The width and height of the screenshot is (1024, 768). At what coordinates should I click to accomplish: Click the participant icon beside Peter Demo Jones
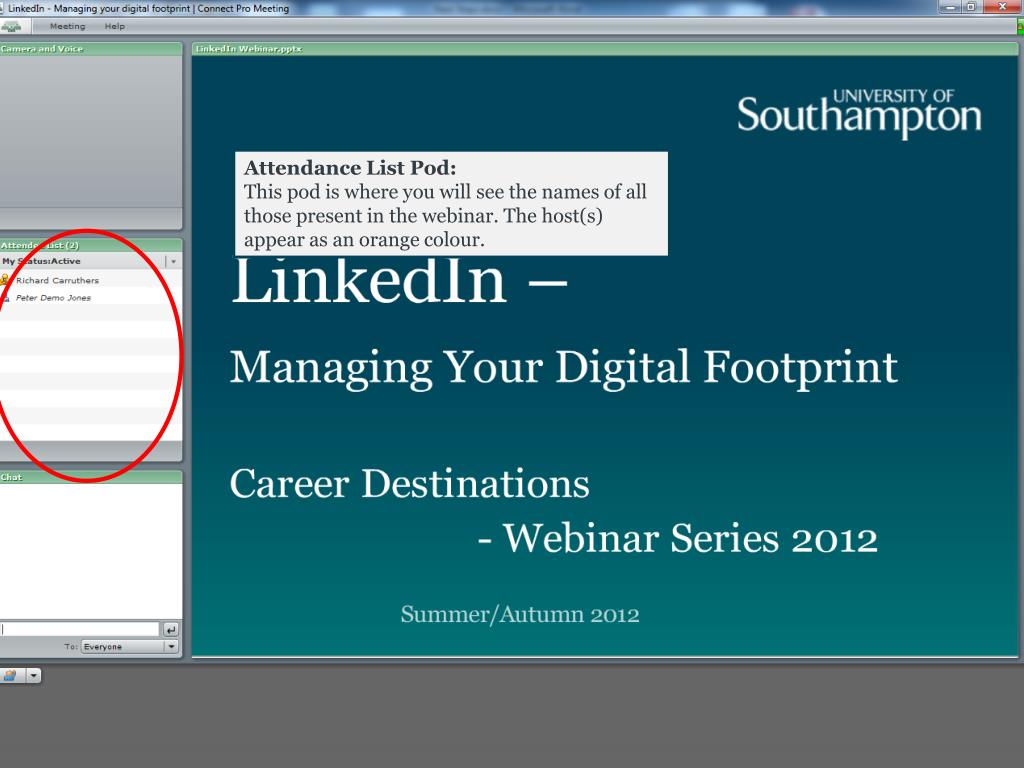pyautogui.click(x=6, y=298)
